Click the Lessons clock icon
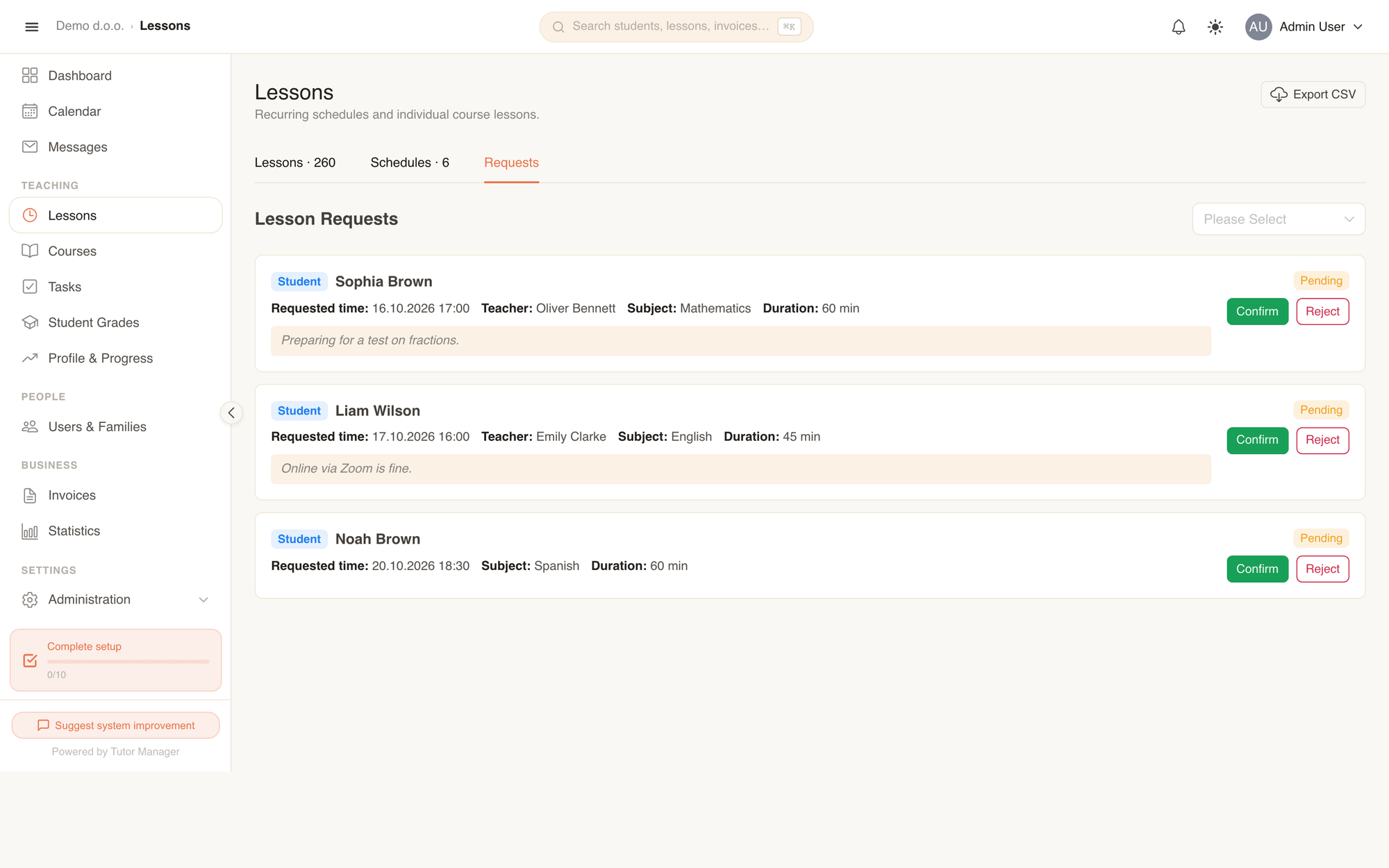1389x868 pixels. pyautogui.click(x=30, y=215)
